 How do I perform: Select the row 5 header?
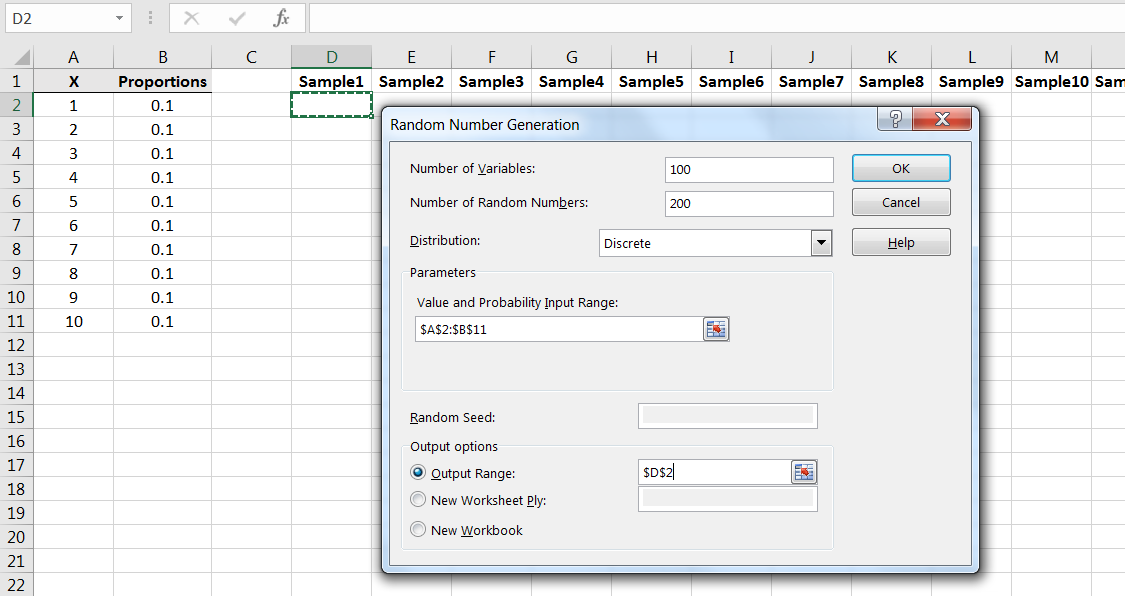coord(16,177)
